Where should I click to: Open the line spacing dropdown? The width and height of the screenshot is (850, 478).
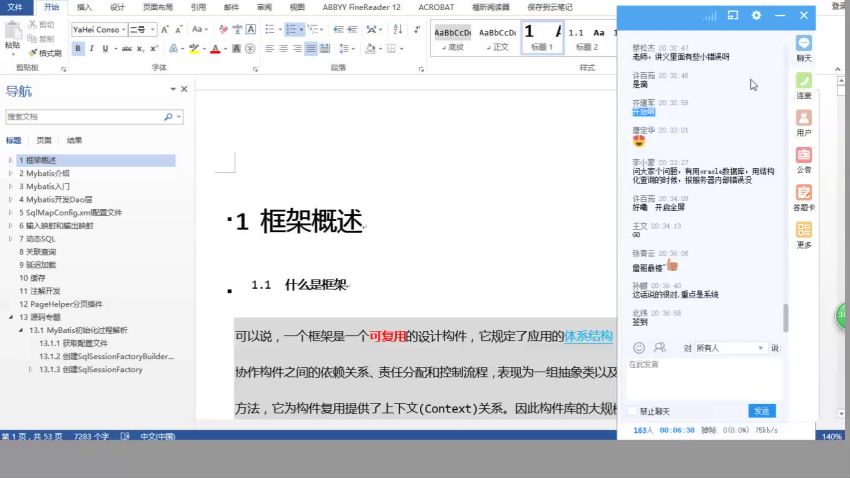[x=345, y=49]
